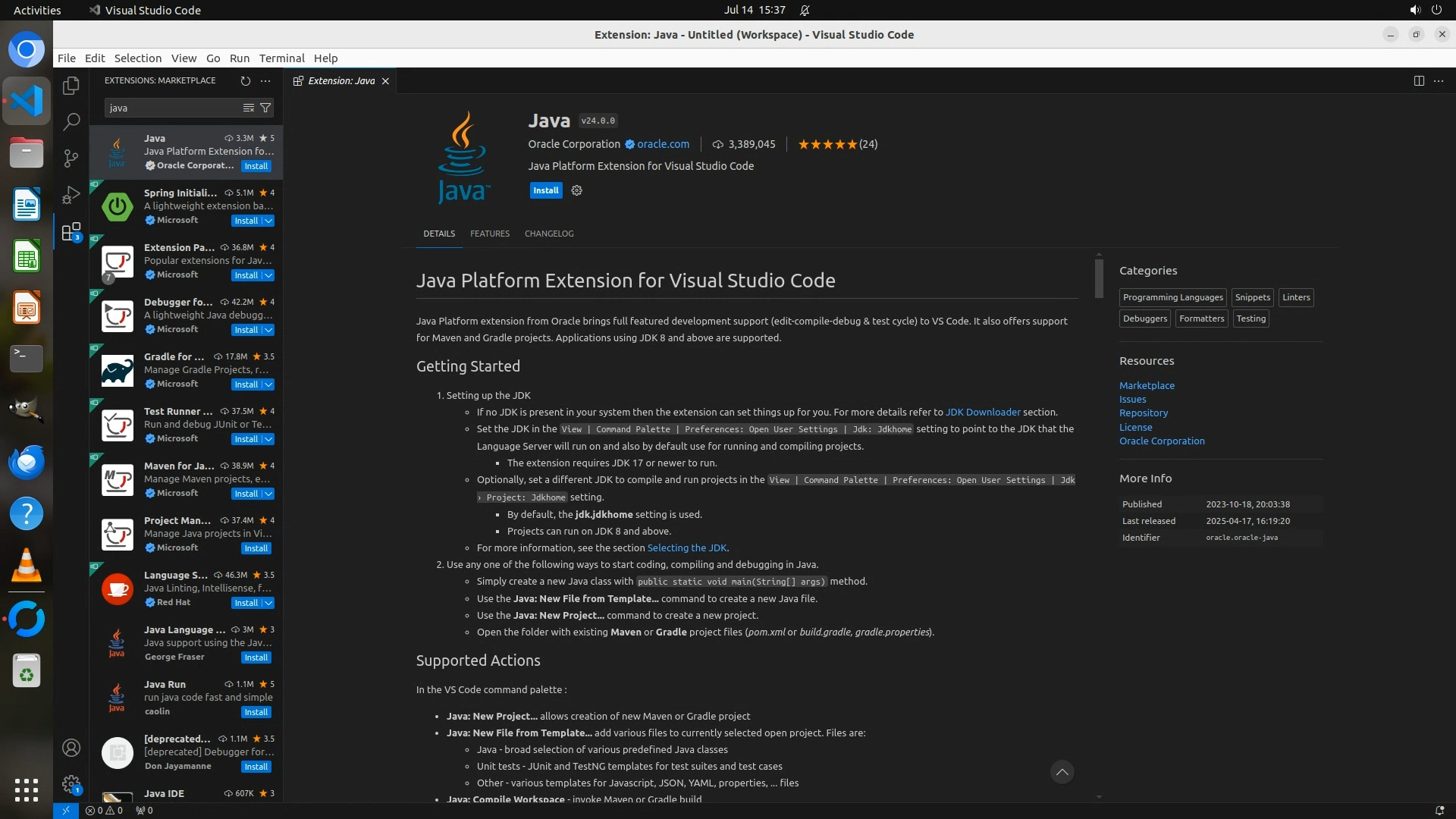Screen dimensions: 1456x819
Task: Expand Install dropdown for Gradle for Java
Action: coord(268,384)
